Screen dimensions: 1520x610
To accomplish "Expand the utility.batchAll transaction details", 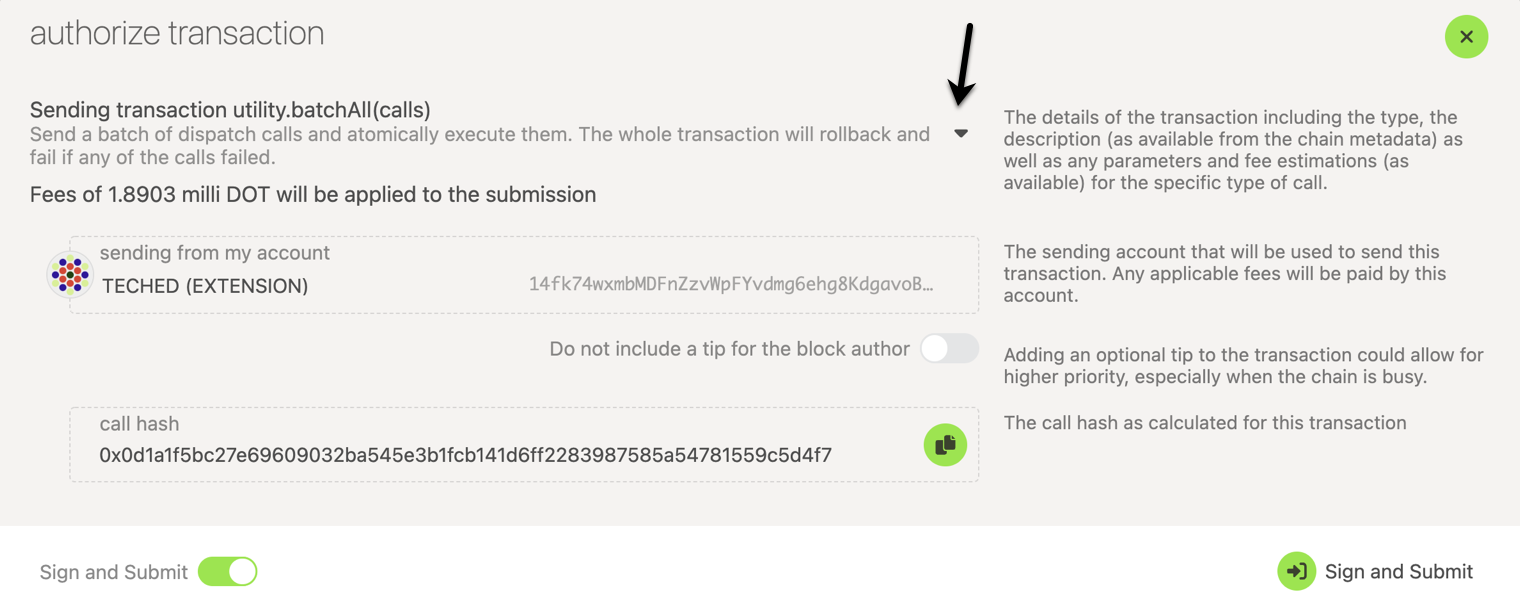I will [x=961, y=133].
